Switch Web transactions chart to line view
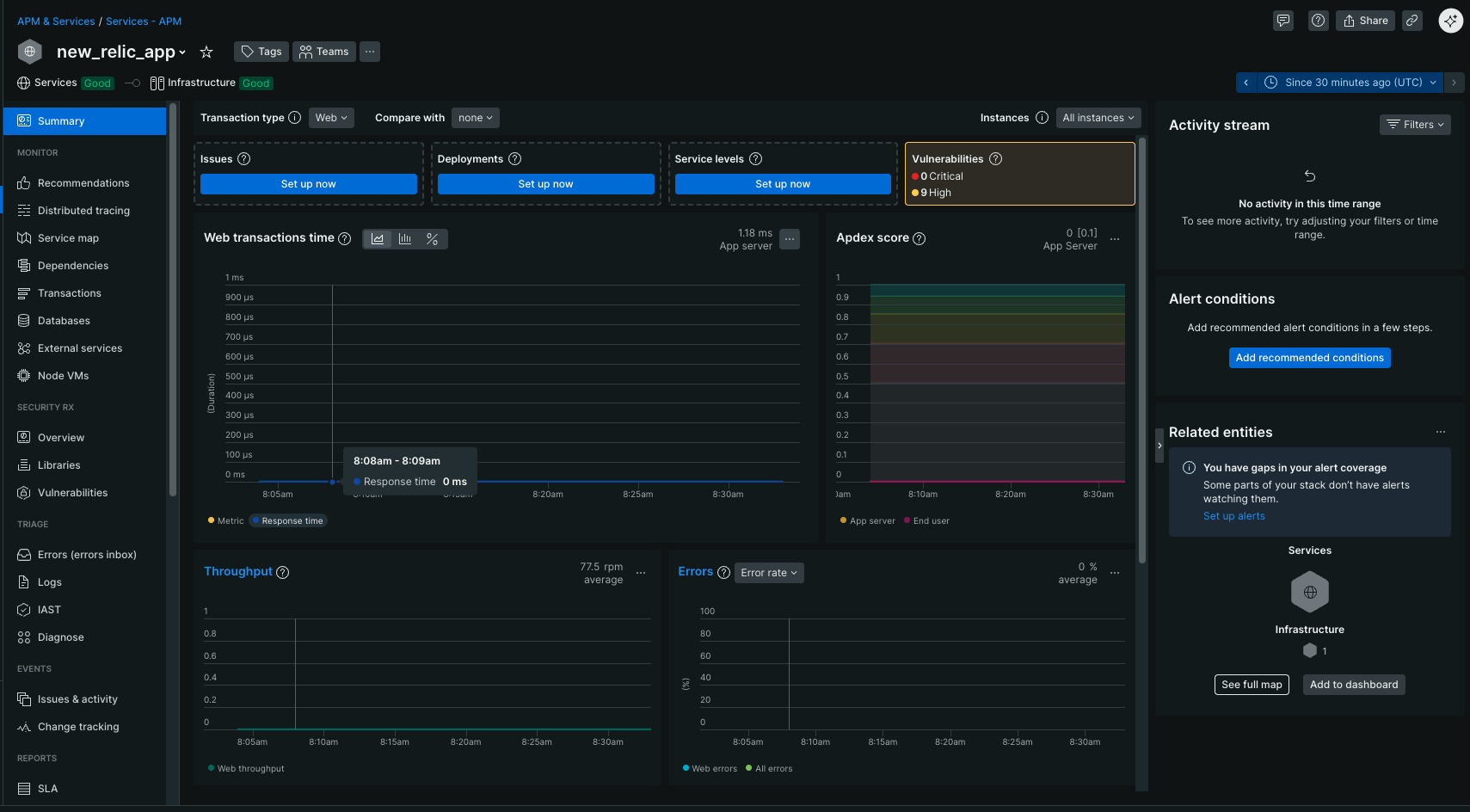This screenshot has width=1470, height=812. [378, 239]
